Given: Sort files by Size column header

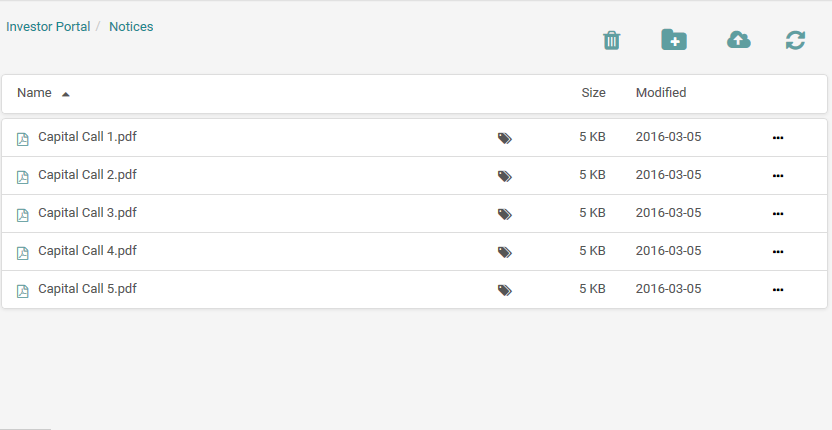Looking at the screenshot, I should coord(593,93).
